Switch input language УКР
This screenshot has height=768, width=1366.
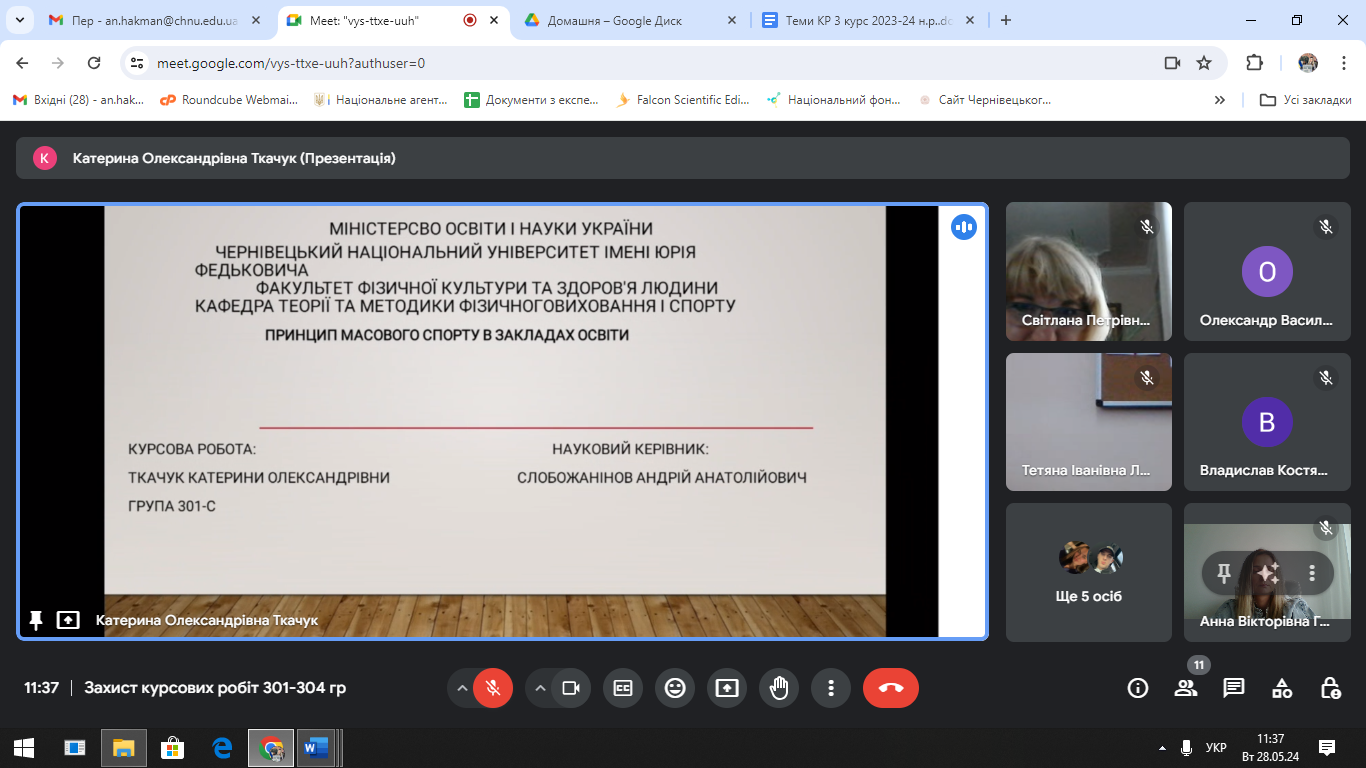point(1216,747)
